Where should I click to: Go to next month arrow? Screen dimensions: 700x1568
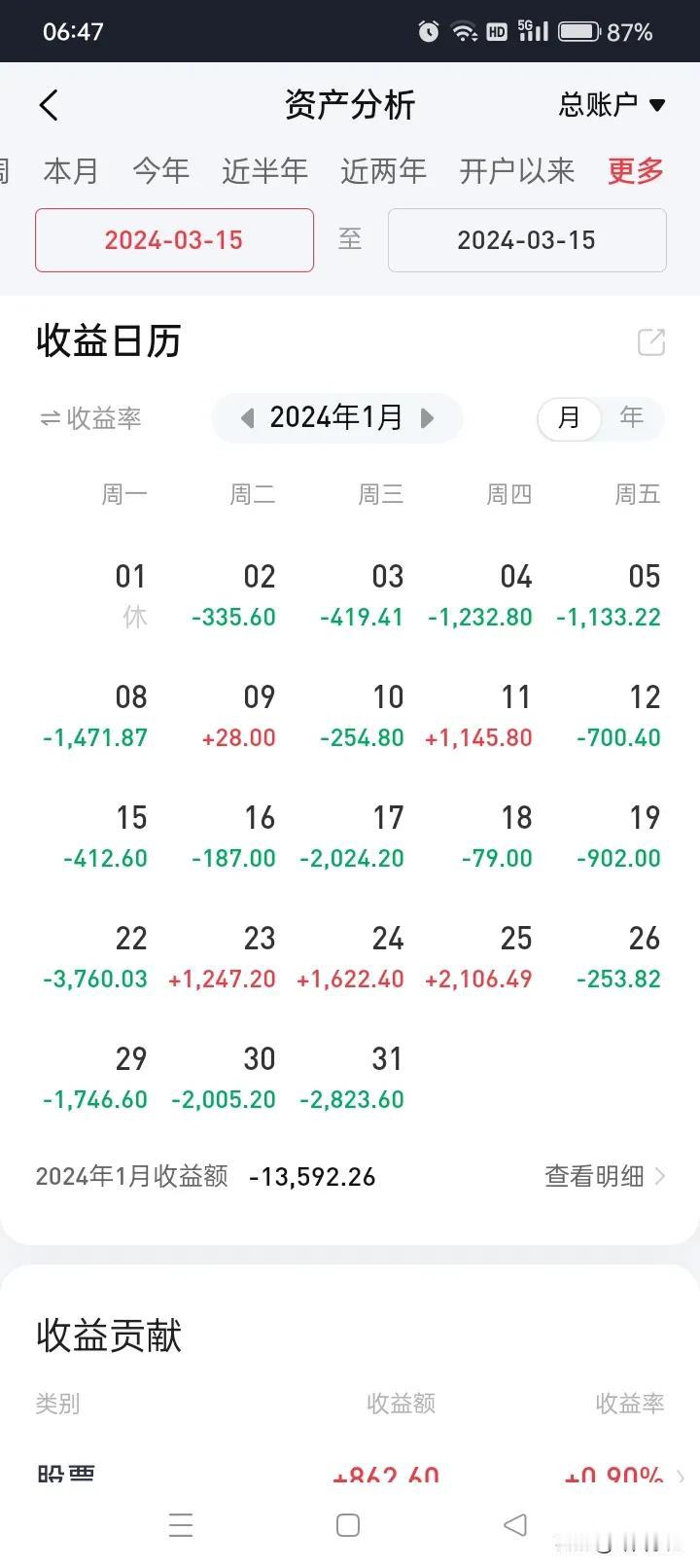pos(427,418)
